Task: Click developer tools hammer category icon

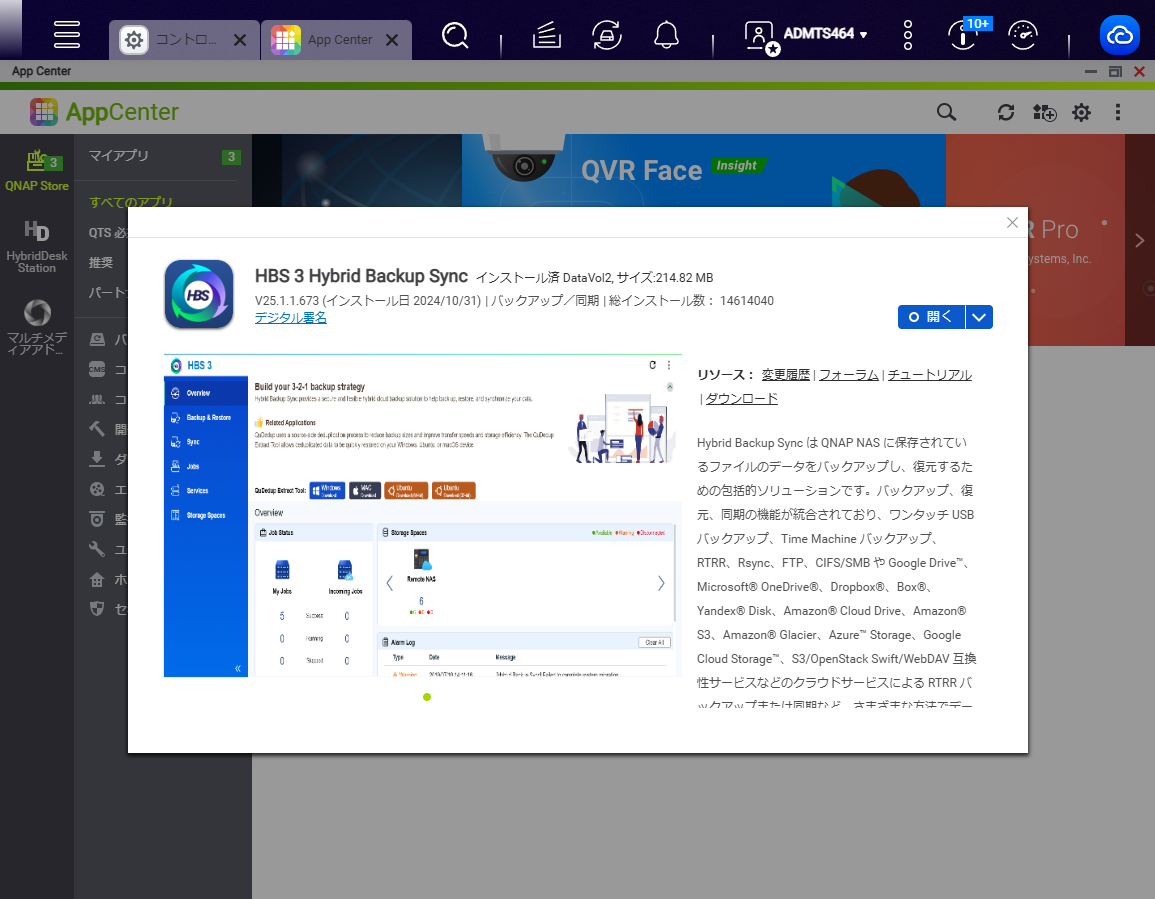Action: (97, 429)
